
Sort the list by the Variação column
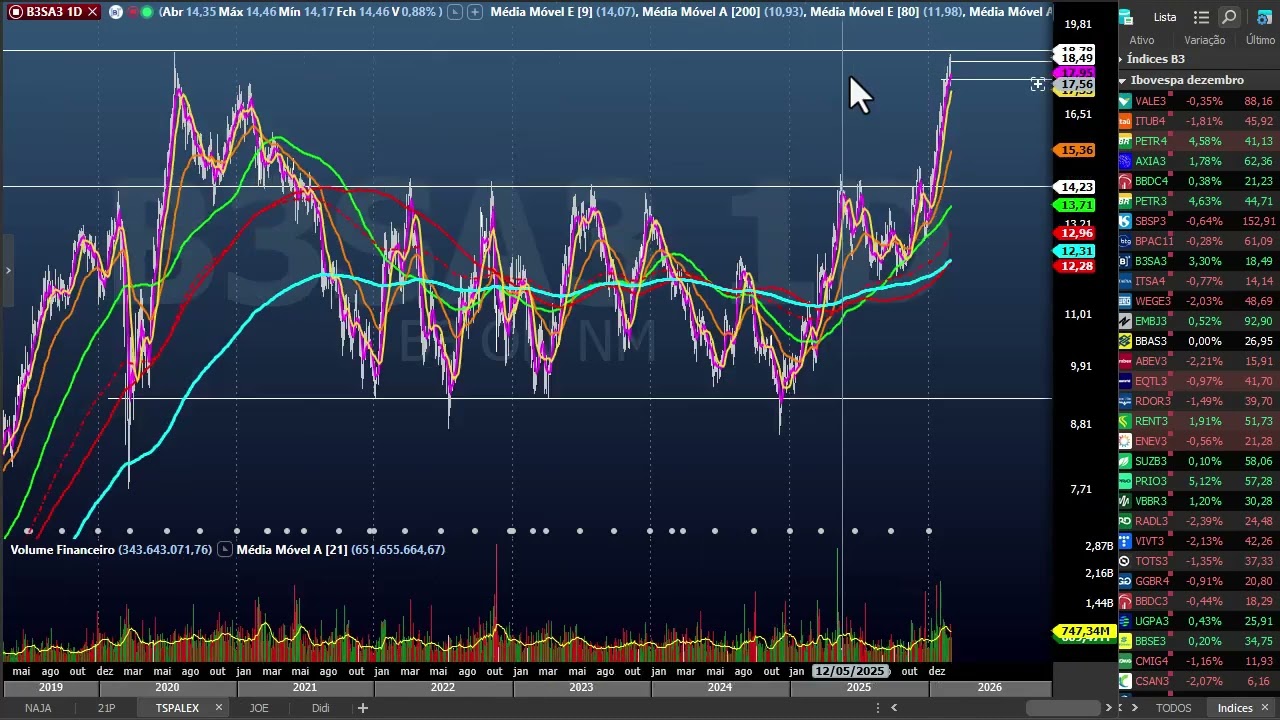tap(1204, 40)
